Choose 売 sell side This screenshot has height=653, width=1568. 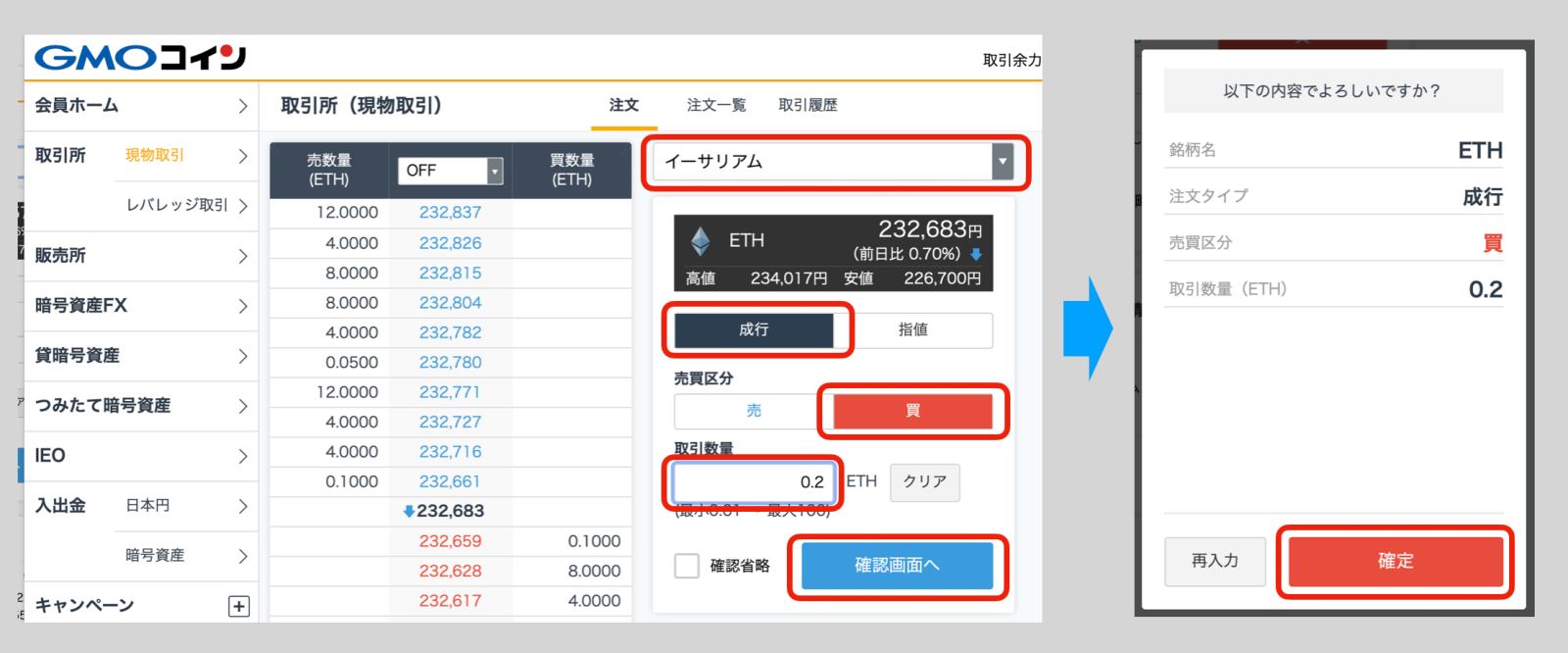754,411
